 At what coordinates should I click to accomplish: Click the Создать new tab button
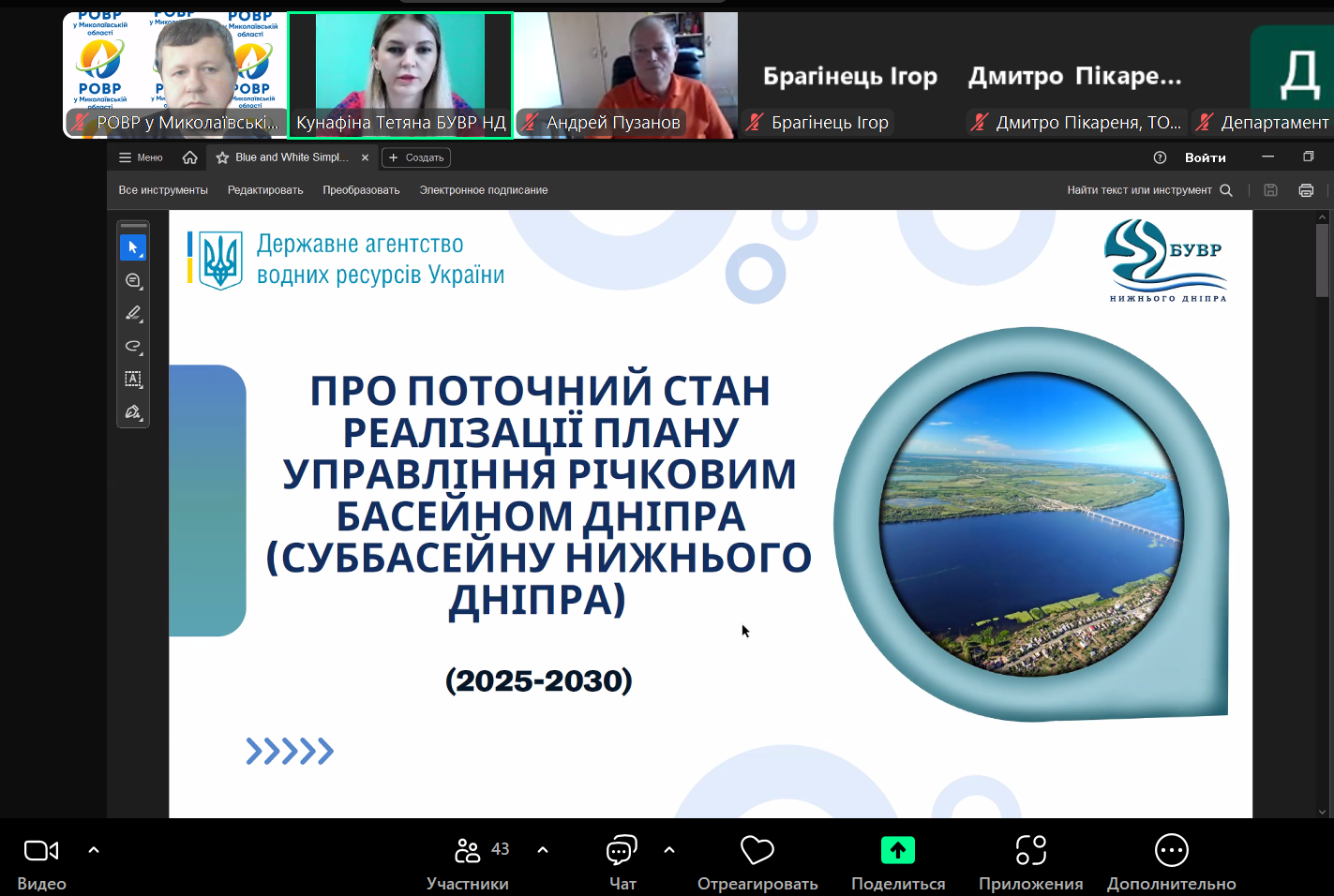[x=416, y=157]
